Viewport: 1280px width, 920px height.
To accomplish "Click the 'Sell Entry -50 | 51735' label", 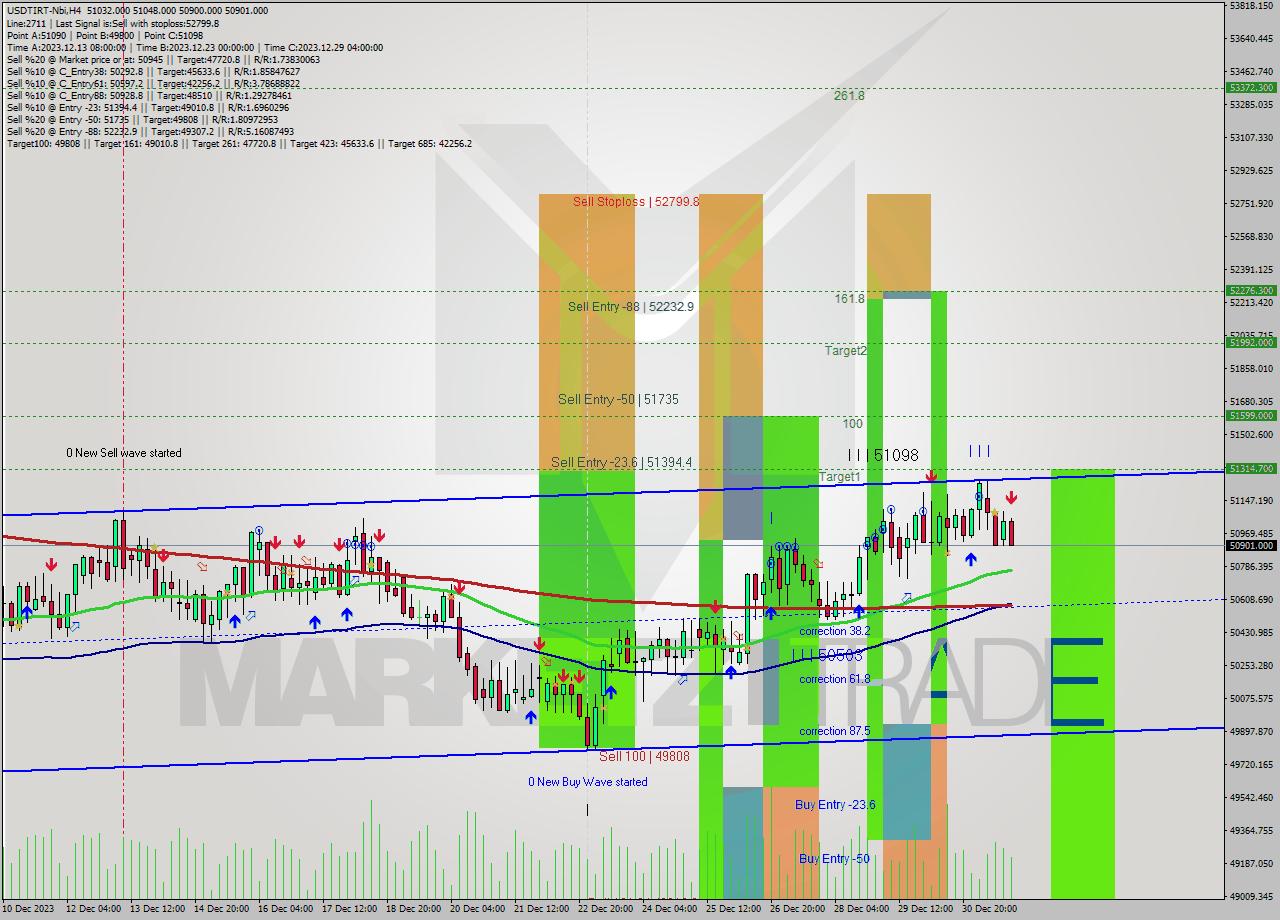I will pyautogui.click(x=618, y=400).
